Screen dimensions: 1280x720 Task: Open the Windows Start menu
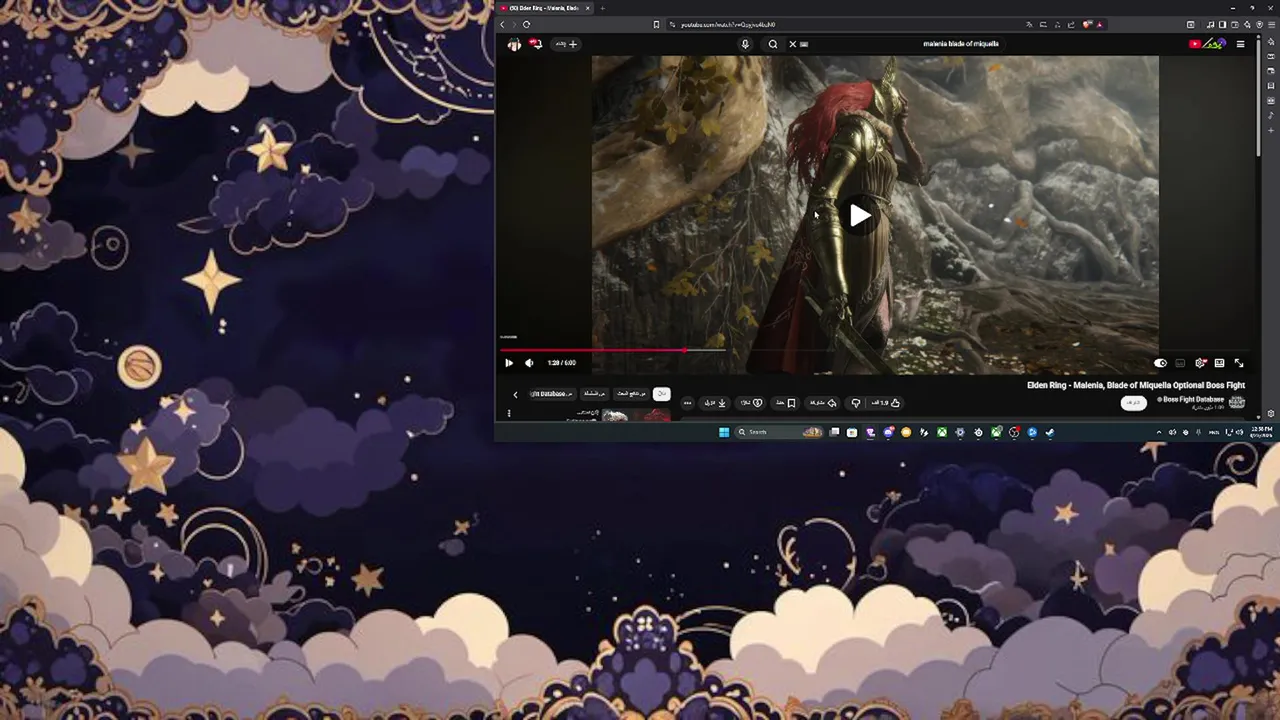point(724,432)
